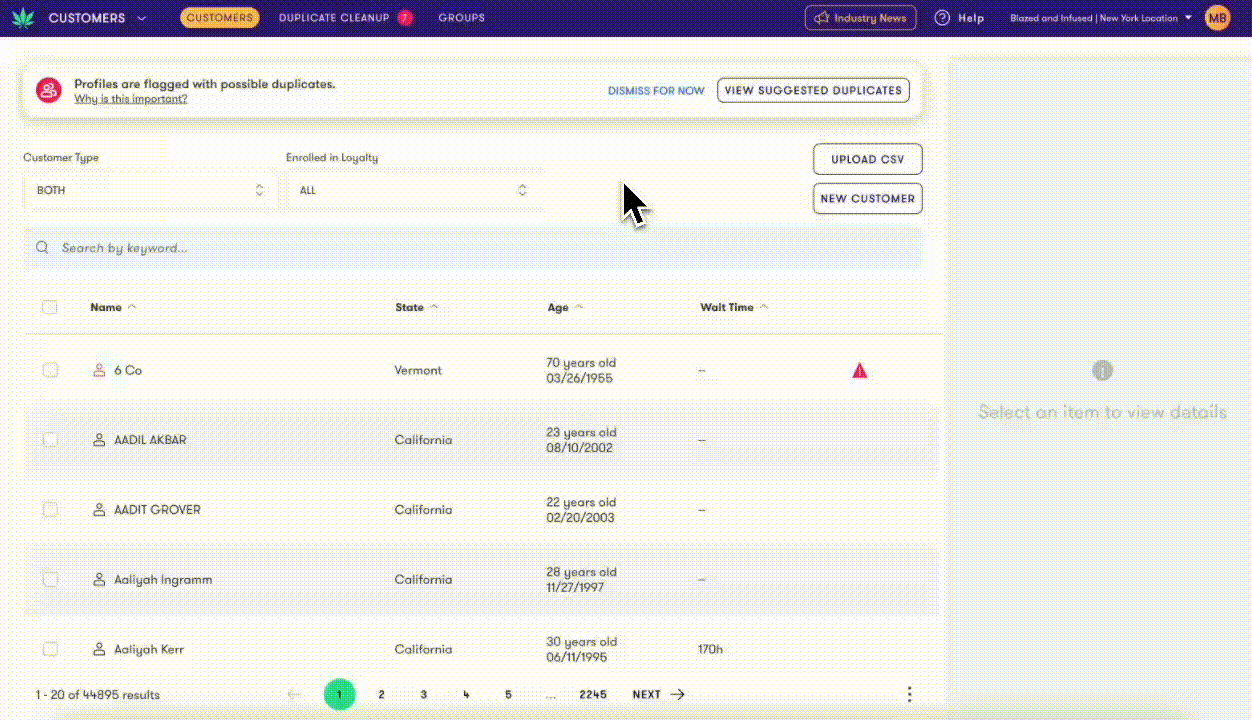Screen dimensions: 1252x720
Task: Click View Suggested Duplicates
Action: 813,90
